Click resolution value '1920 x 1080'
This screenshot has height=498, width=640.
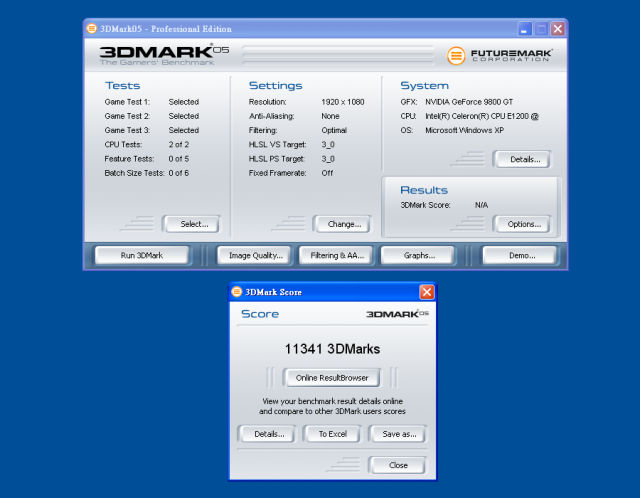[342, 102]
